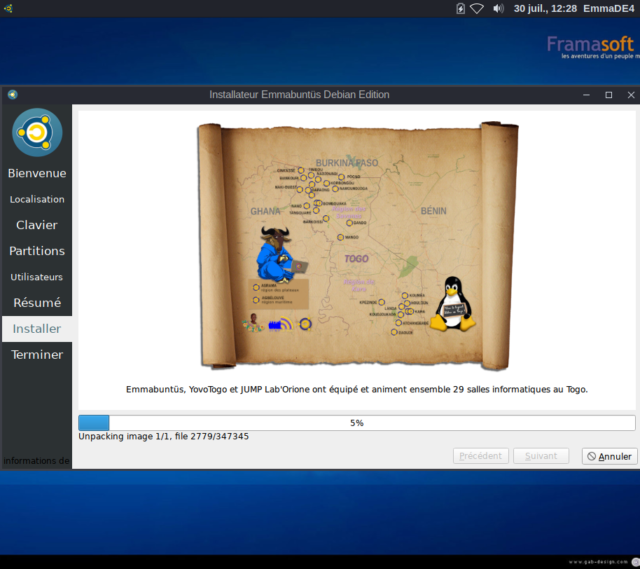Select the Installer step
This screenshot has height=569, width=640.
[37, 329]
